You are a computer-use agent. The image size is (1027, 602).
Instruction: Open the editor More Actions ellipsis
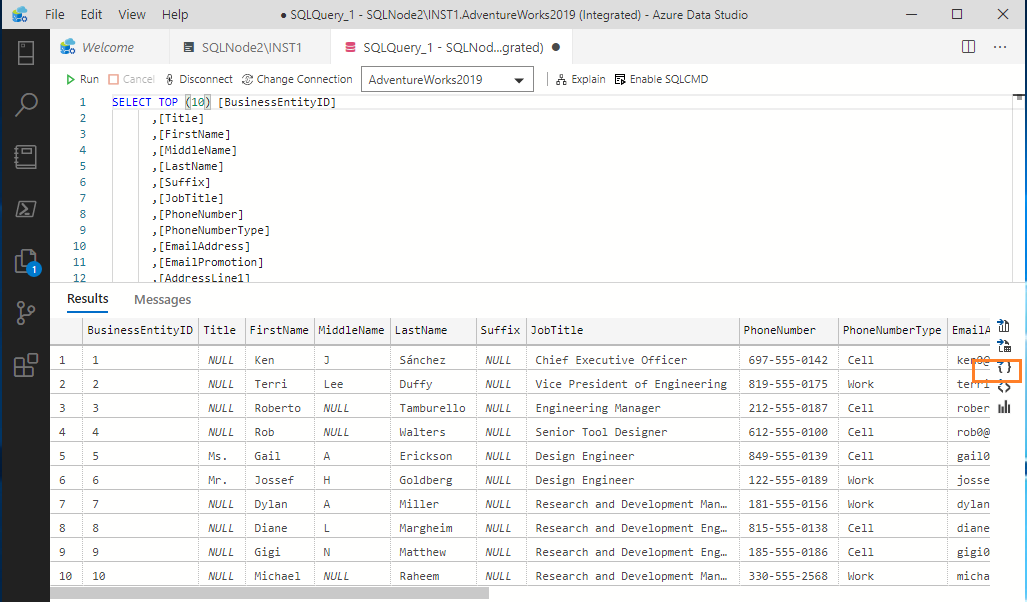pos(1000,47)
